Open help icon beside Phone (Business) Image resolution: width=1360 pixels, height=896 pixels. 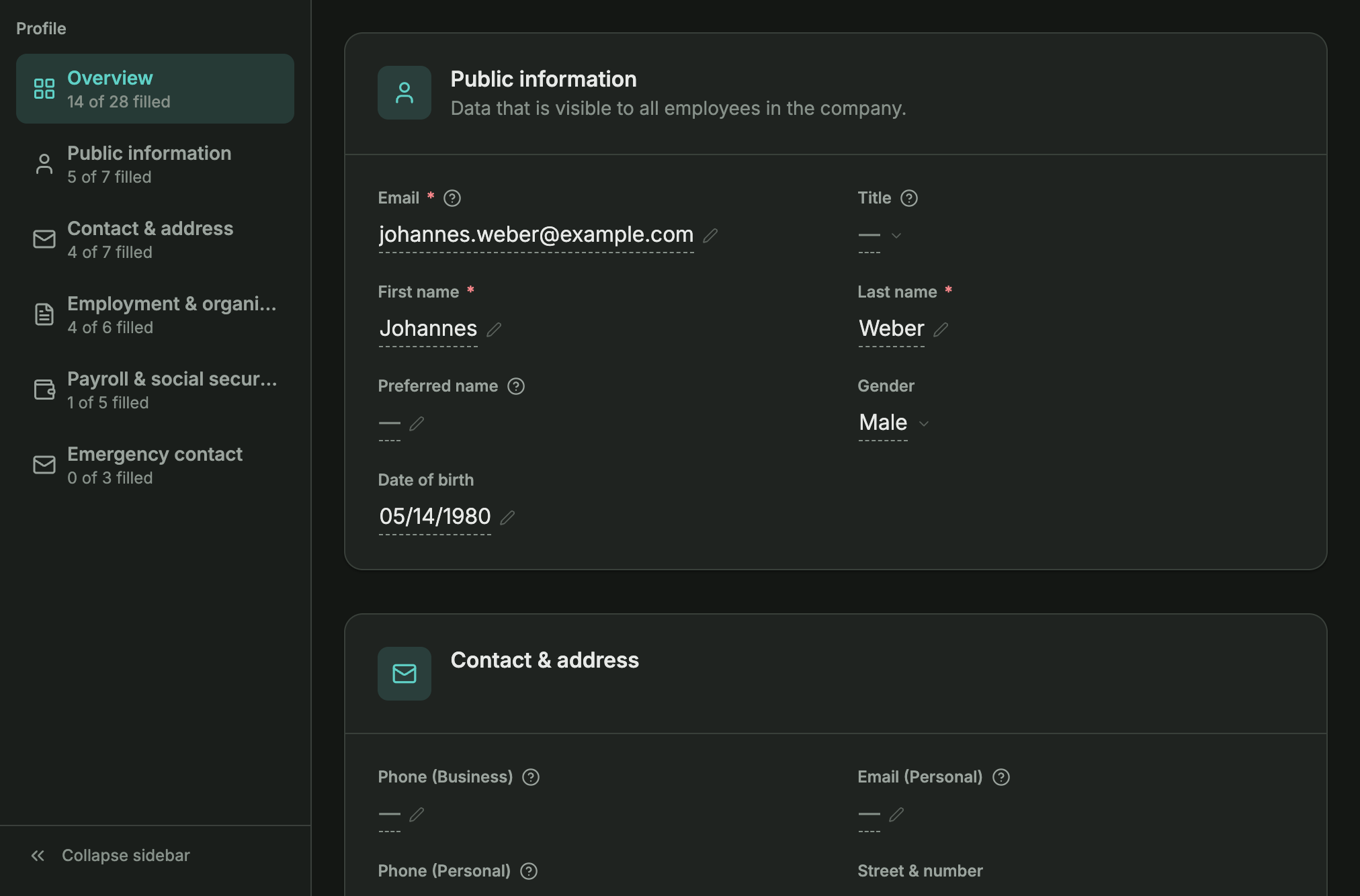[531, 777]
